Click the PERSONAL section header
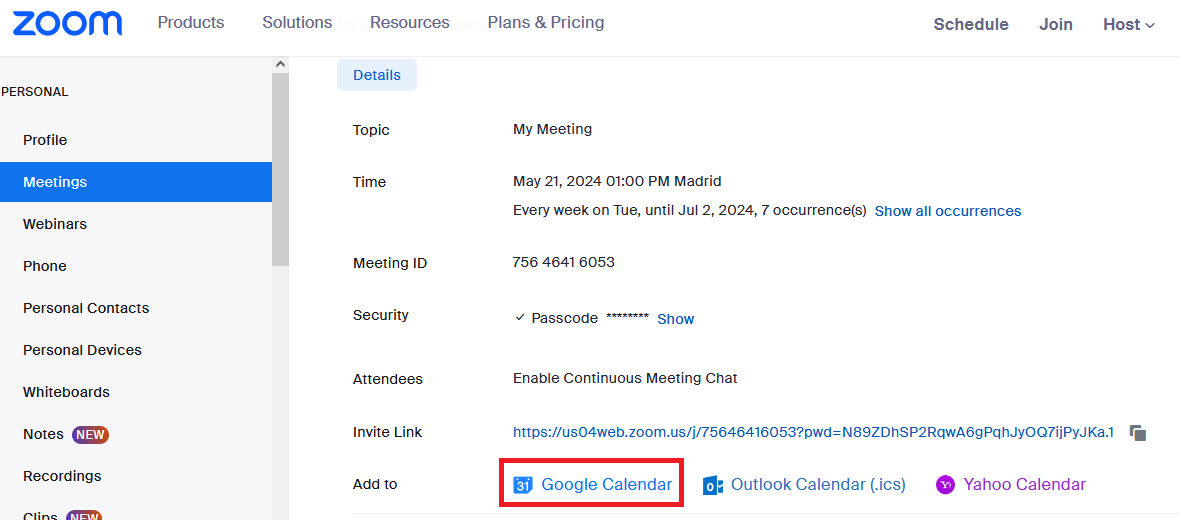This screenshot has height=520, width=1180. coord(35,92)
